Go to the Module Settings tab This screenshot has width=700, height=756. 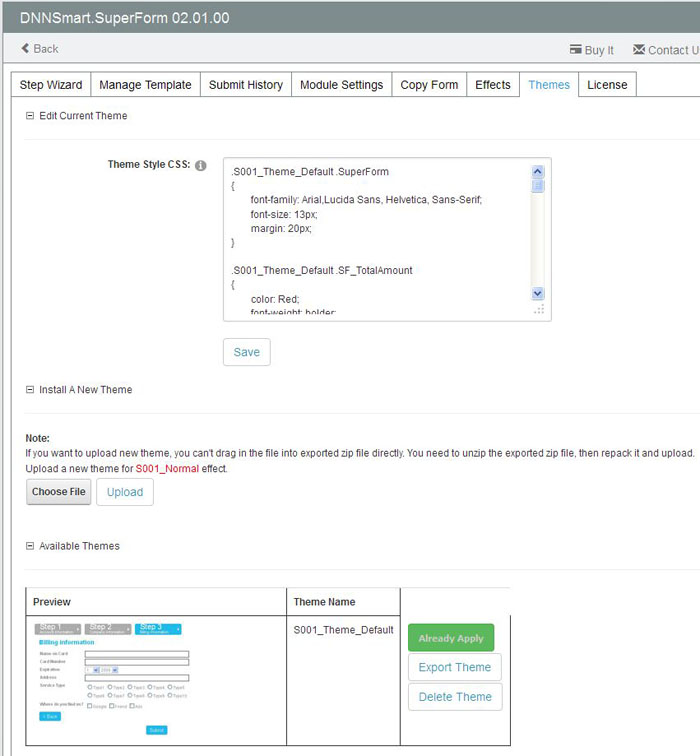342,85
